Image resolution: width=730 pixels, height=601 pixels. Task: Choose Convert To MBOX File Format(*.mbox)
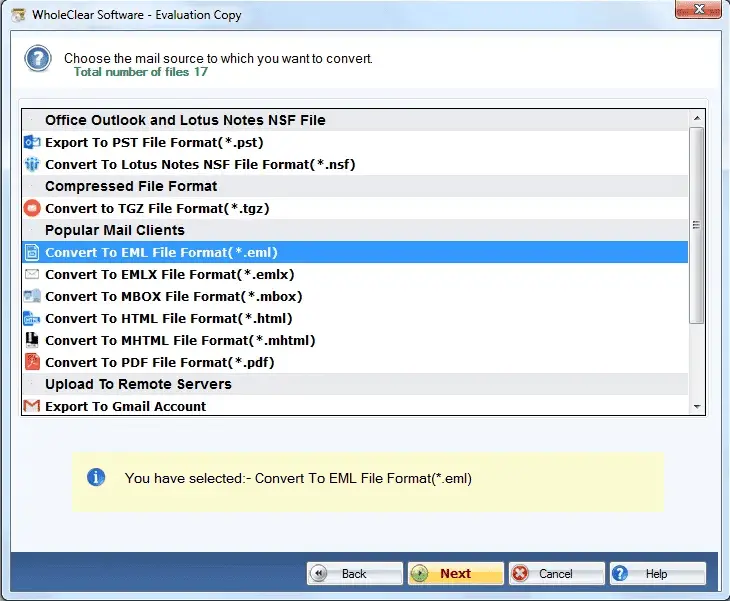(x=355, y=296)
